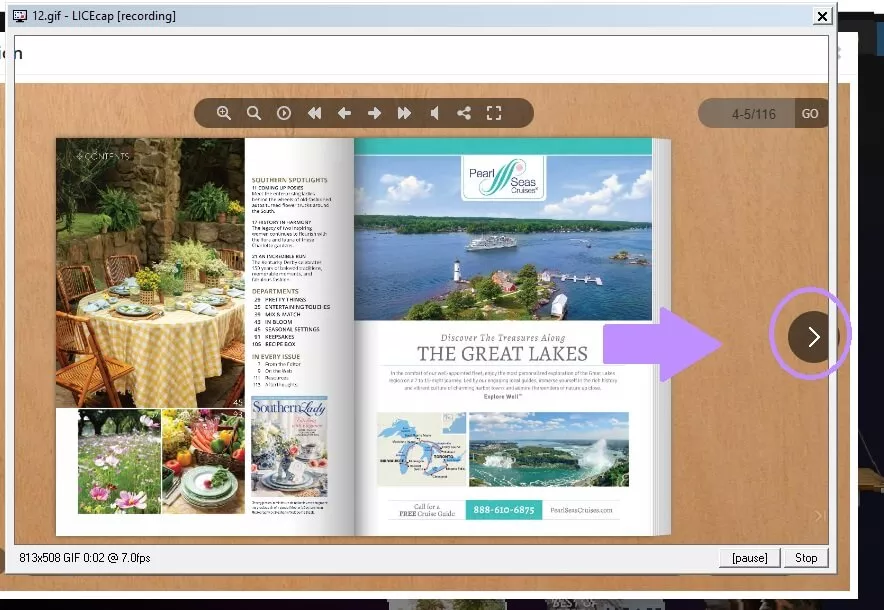The width and height of the screenshot is (884, 610).
Task: Open the Share icon
Action: [464, 113]
